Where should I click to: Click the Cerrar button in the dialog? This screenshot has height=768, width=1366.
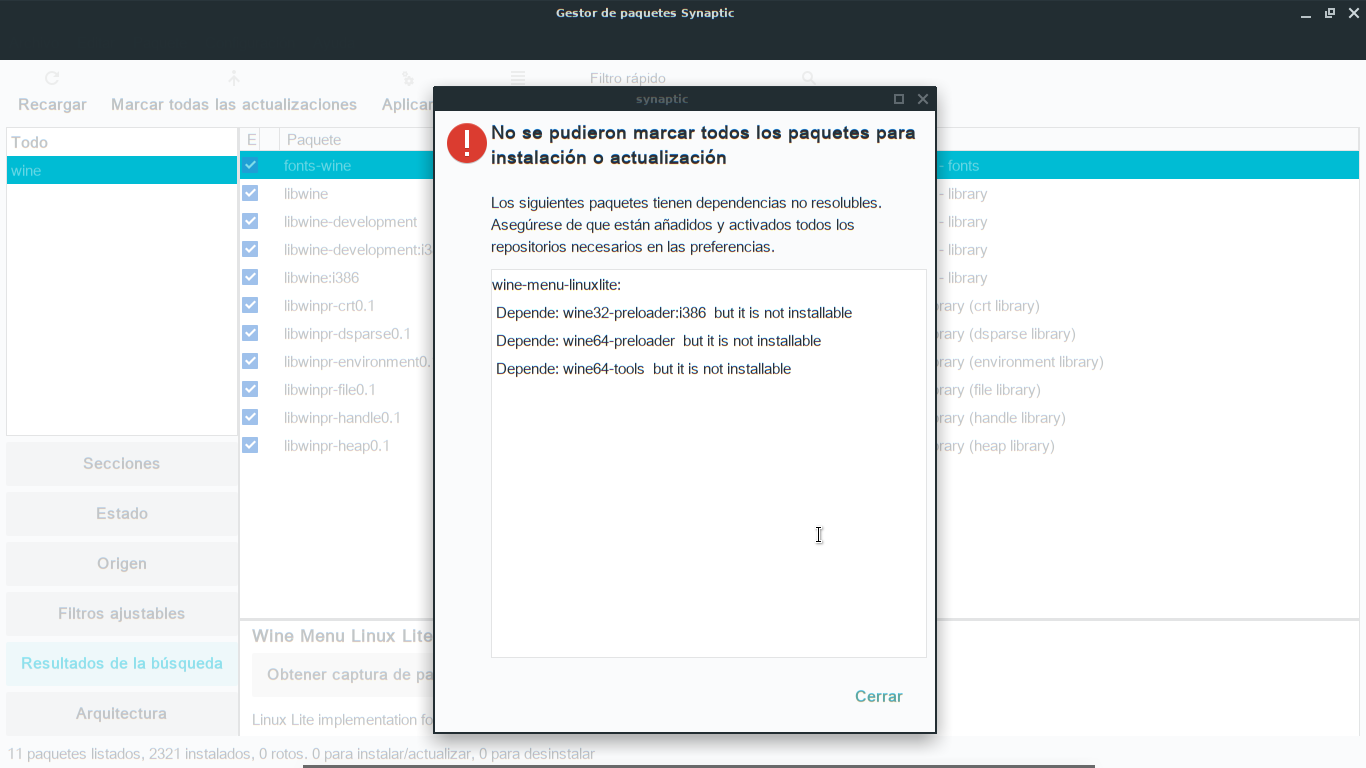pos(879,696)
